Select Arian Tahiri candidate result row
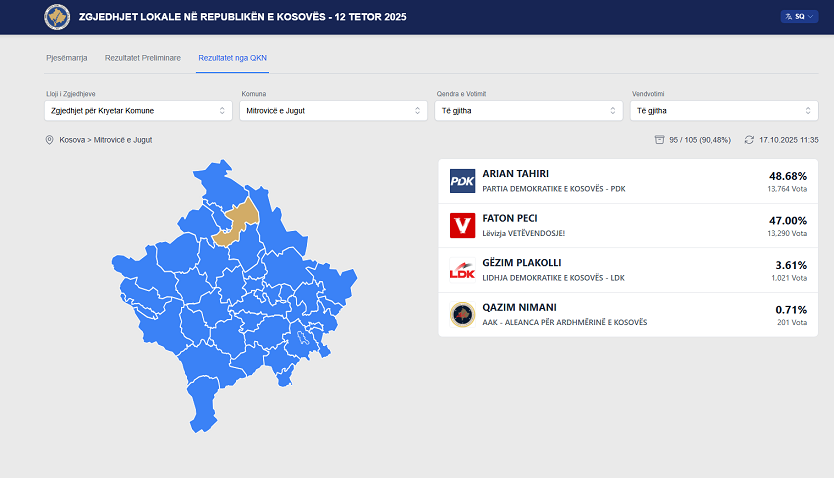Viewport: 834px width, 478px height. [627, 181]
